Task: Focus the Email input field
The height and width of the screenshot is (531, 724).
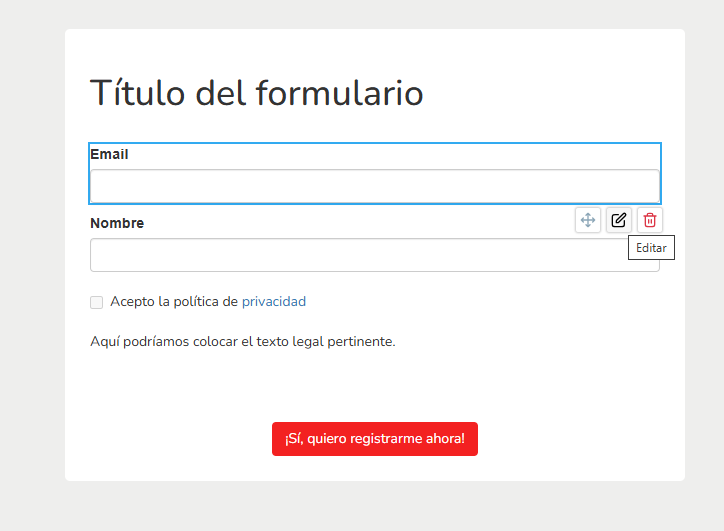Action: coord(374,186)
